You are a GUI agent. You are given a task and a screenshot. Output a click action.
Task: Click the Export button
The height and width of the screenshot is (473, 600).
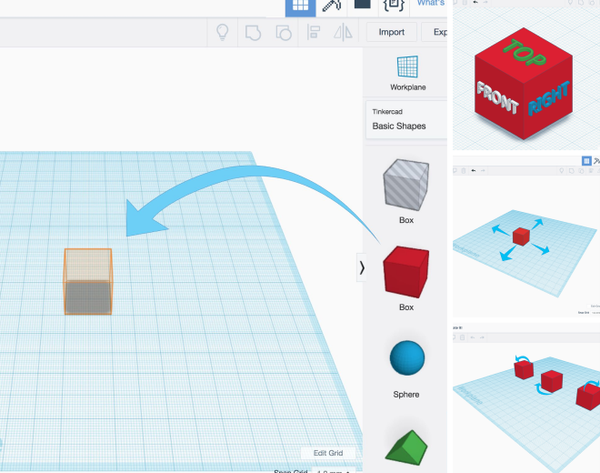click(x=435, y=32)
